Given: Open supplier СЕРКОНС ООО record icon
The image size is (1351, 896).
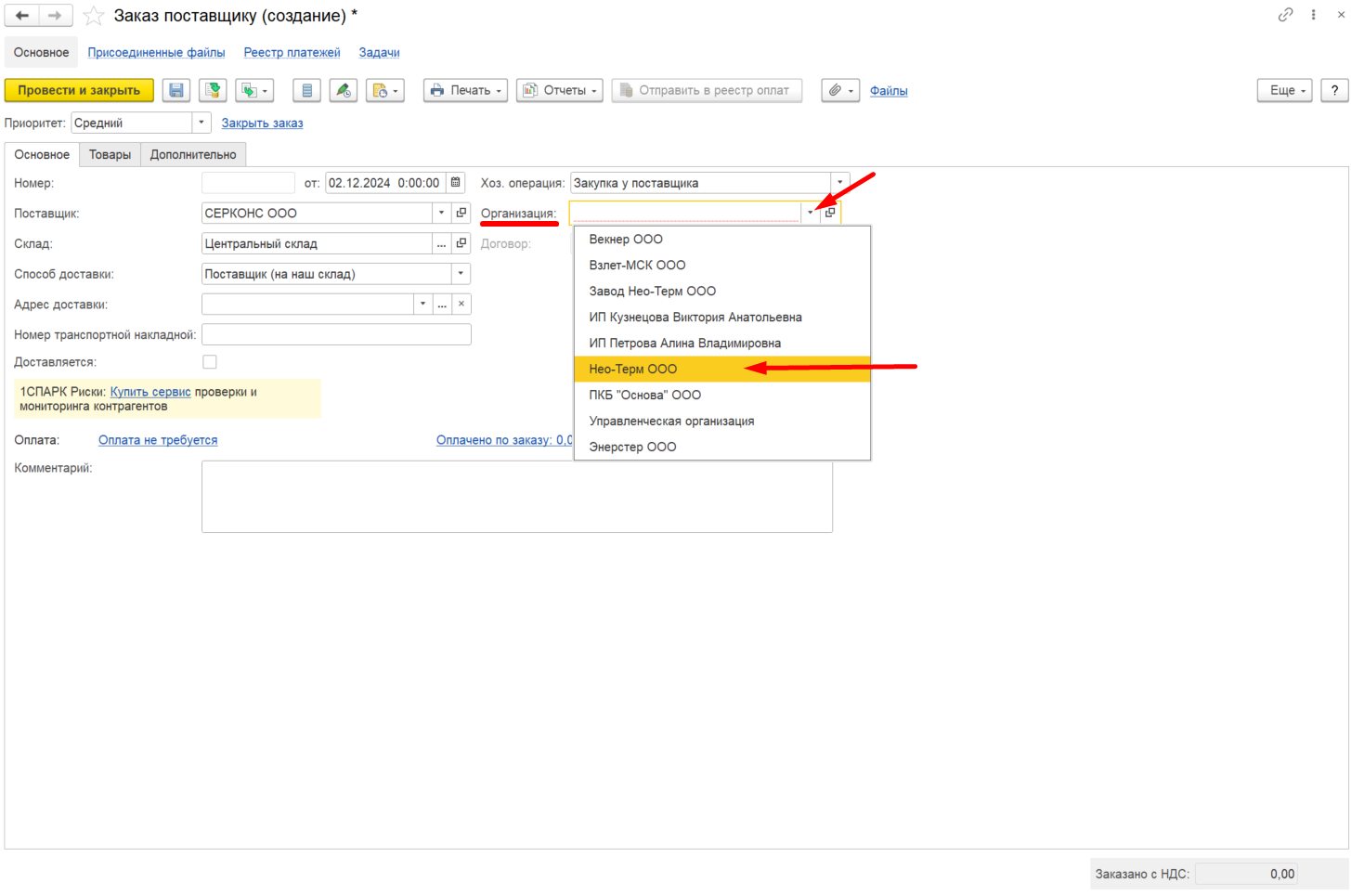Looking at the screenshot, I should tap(461, 213).
